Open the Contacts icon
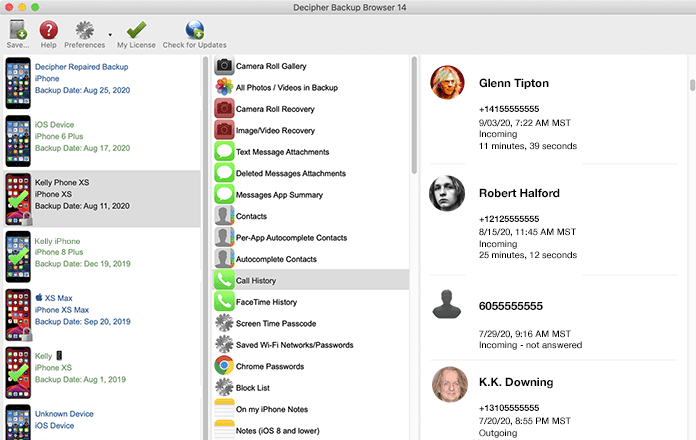 (224, 216)
